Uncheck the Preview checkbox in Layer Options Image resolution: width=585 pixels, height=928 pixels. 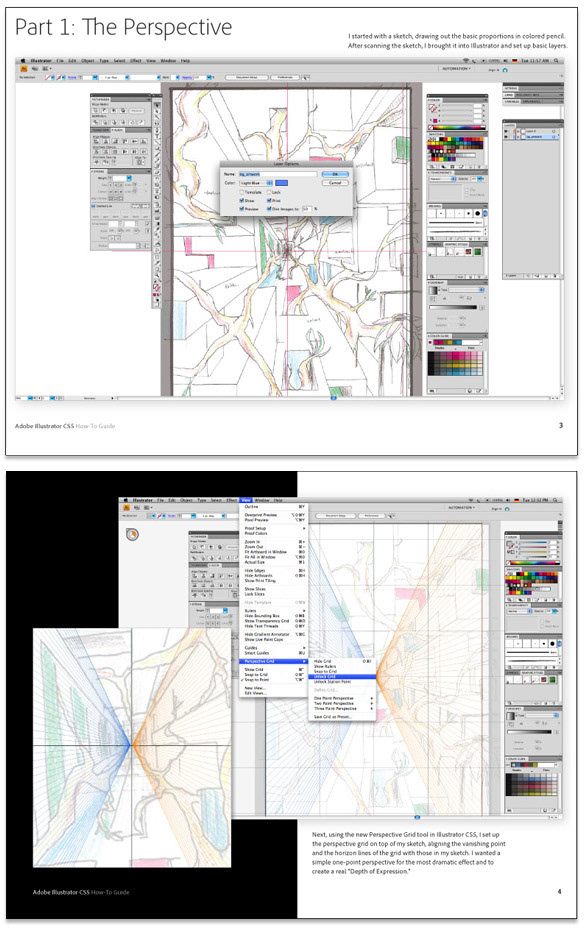click(242, 209)
